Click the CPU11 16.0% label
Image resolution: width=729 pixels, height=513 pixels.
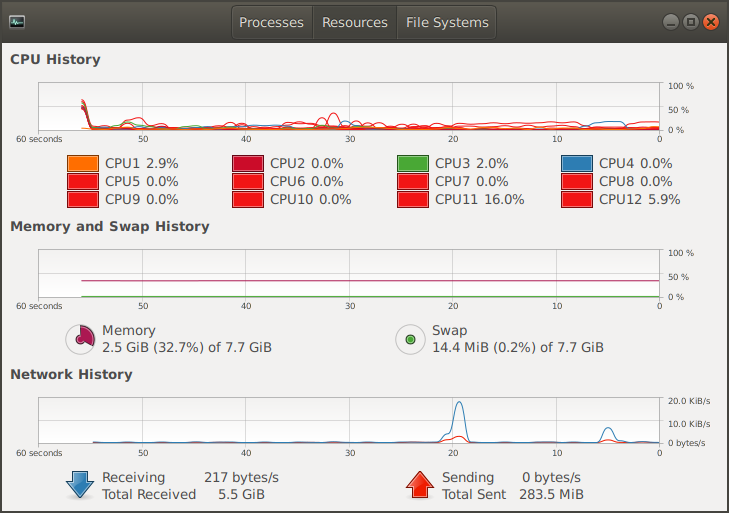(479, 200)
